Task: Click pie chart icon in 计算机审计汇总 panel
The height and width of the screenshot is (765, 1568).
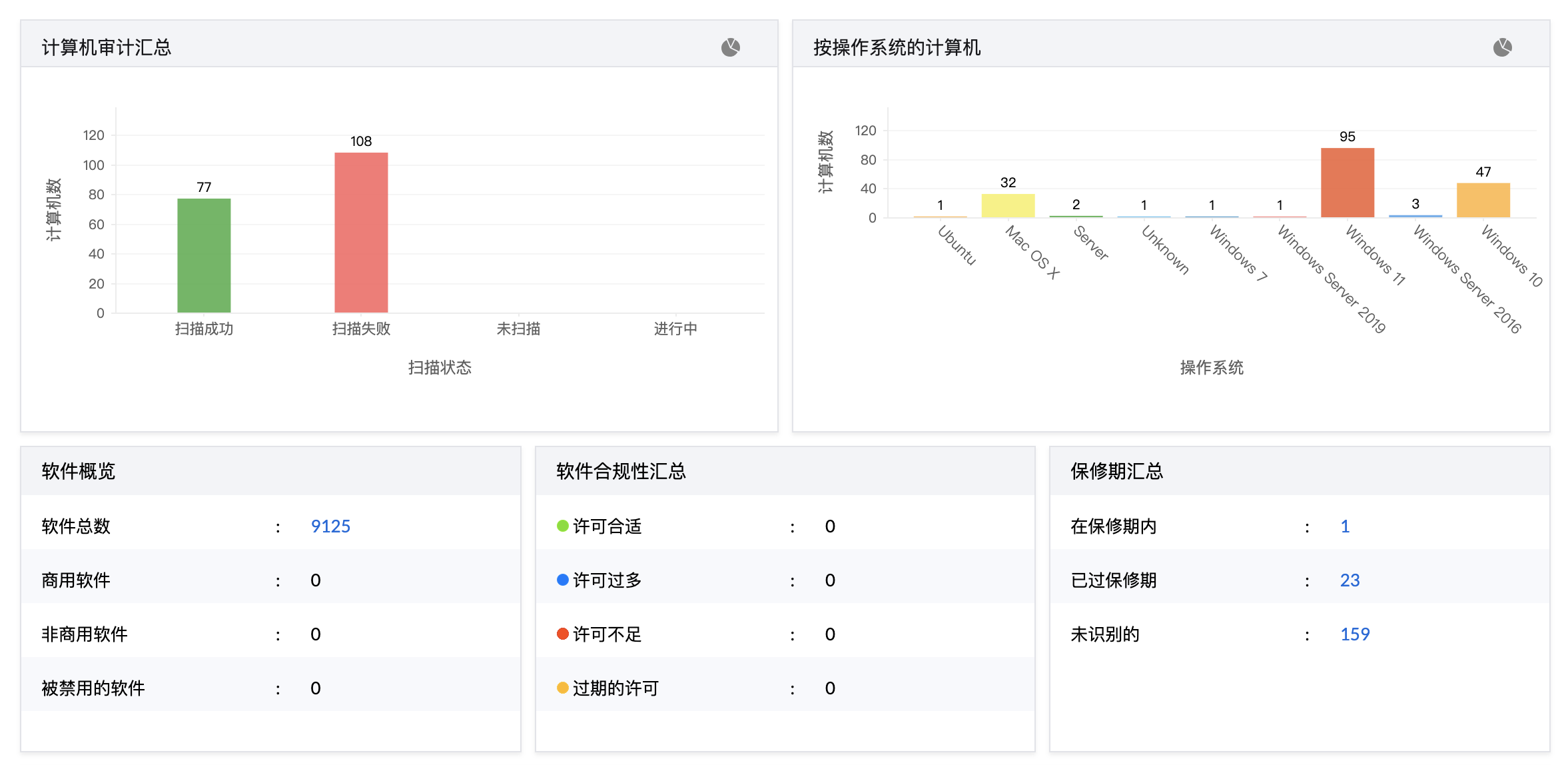Action: (x=730, y=47)
